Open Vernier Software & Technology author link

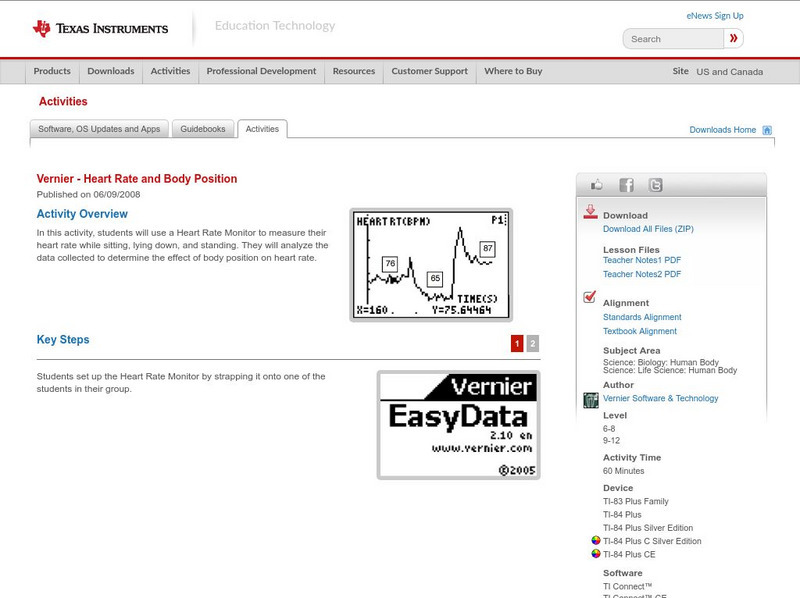tap(660, 398)
